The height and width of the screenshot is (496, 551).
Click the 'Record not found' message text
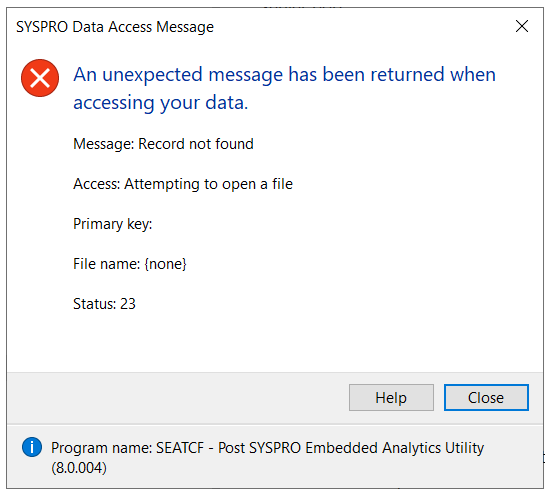(196, 144)
